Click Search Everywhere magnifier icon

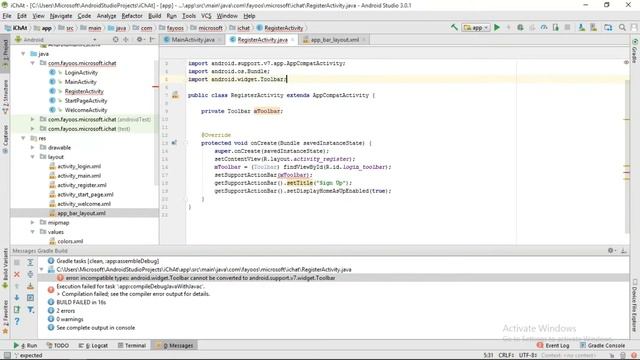coord(622,27)
